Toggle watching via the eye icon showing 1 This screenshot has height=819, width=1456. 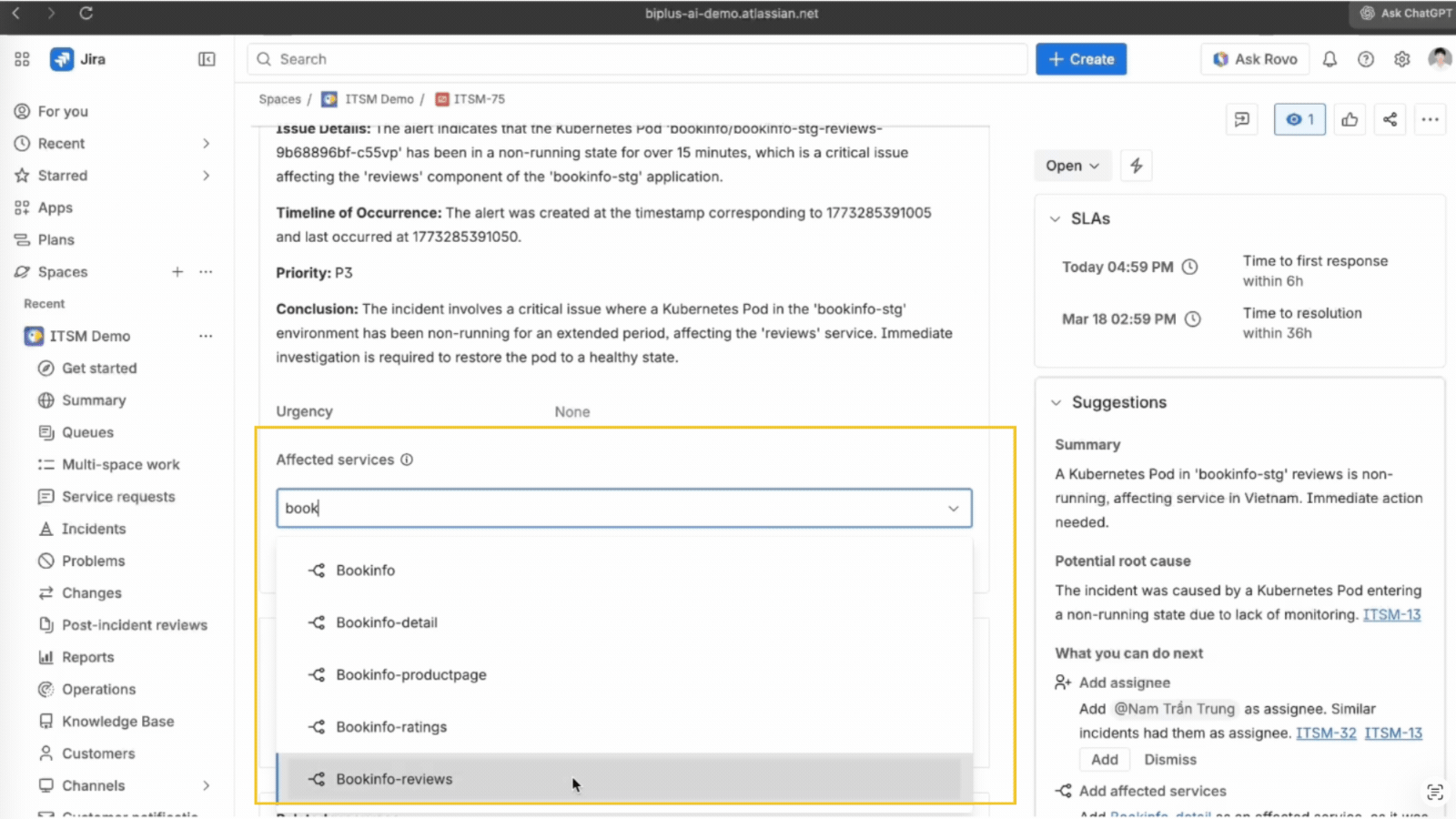(x=1299, y=119)
